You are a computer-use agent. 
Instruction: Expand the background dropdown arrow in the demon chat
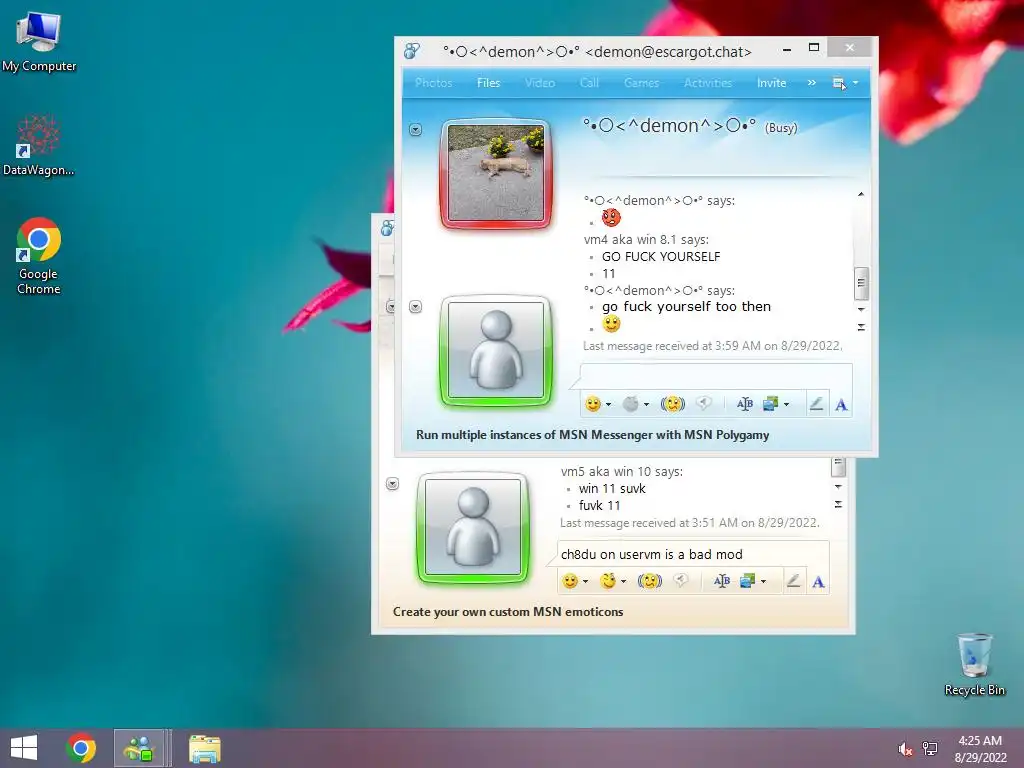tap(786, 405)
